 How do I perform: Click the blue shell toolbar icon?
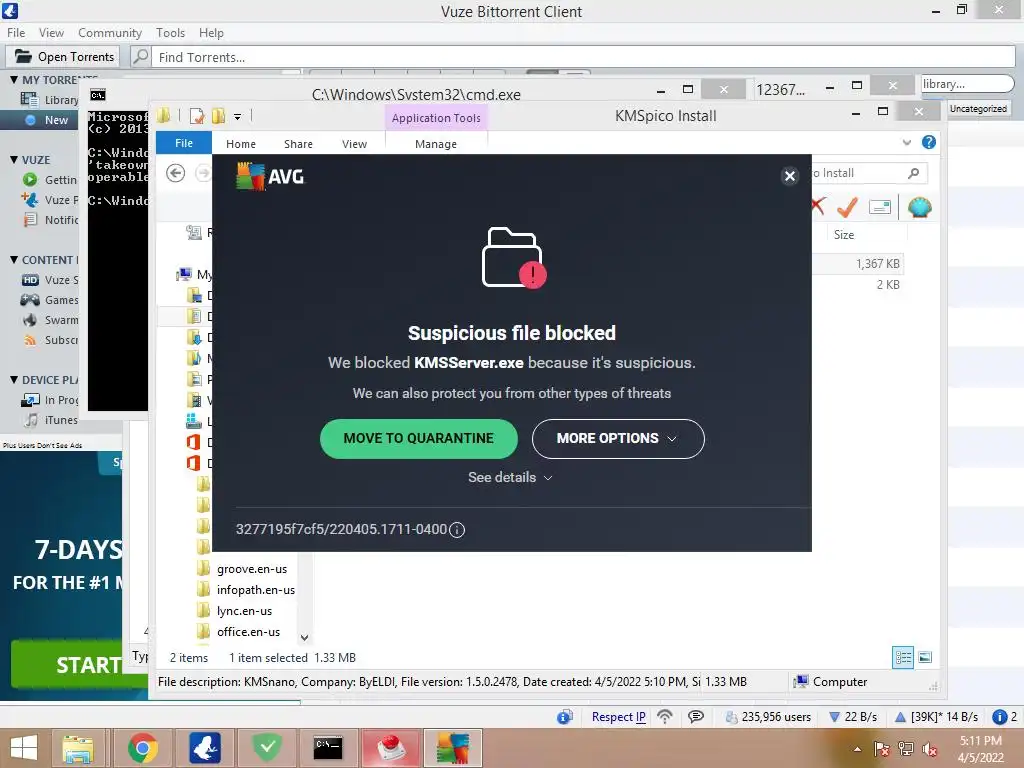pos(920,207)
